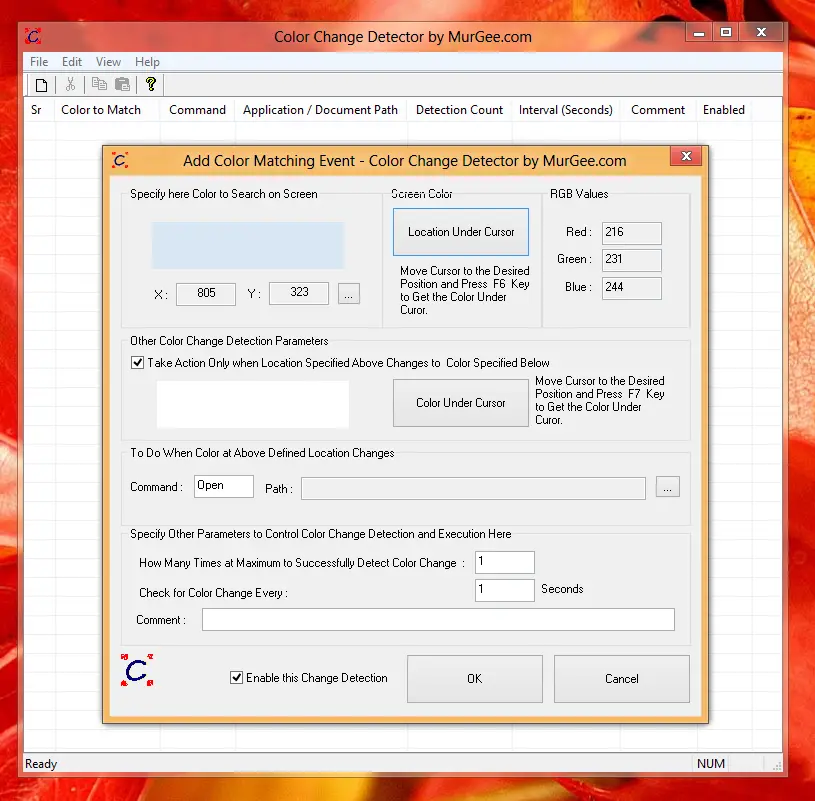Click the Paste icon on the toolbar

pos(121,84)
